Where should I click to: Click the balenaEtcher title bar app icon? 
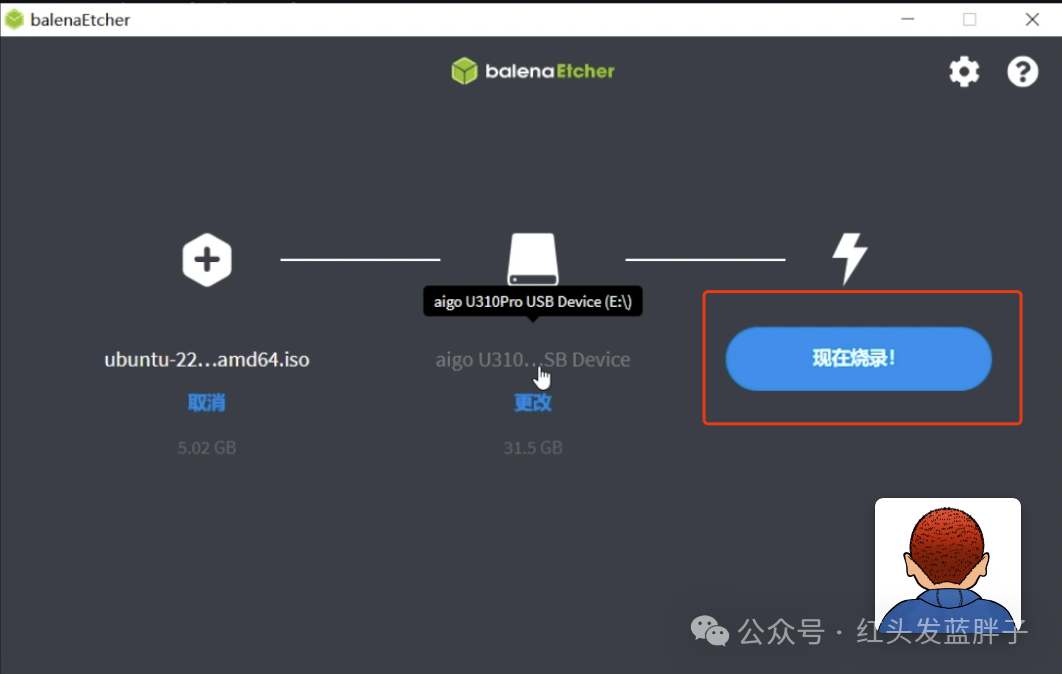14,19
